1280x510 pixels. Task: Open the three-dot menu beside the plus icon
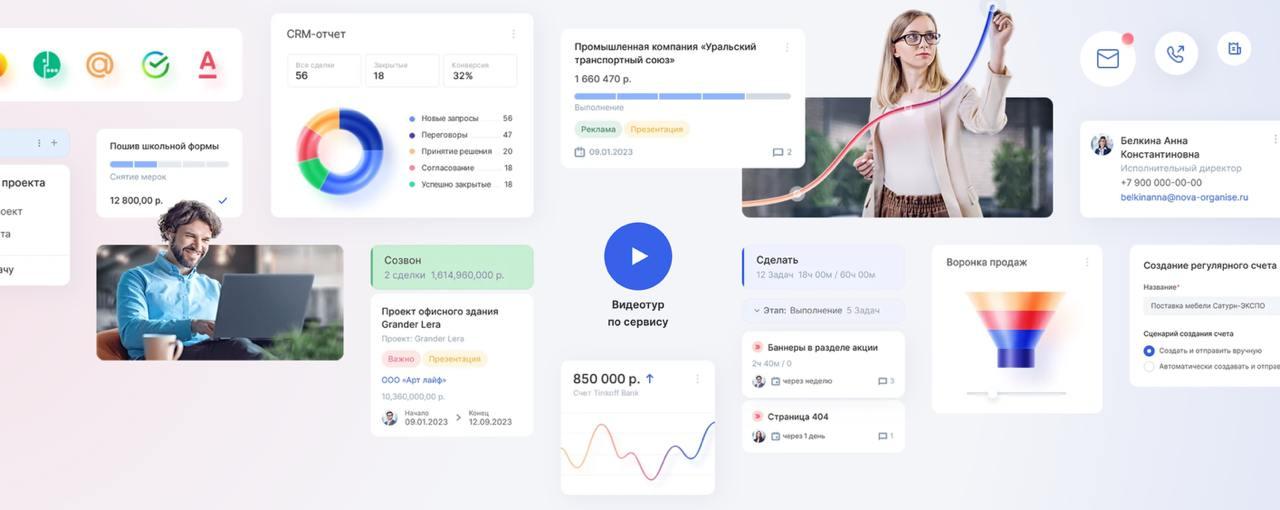[x=40, y=143]
